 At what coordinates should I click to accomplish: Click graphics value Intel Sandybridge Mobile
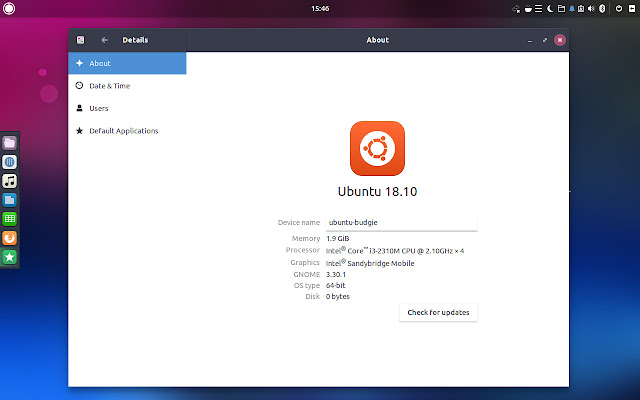point(370,263)
